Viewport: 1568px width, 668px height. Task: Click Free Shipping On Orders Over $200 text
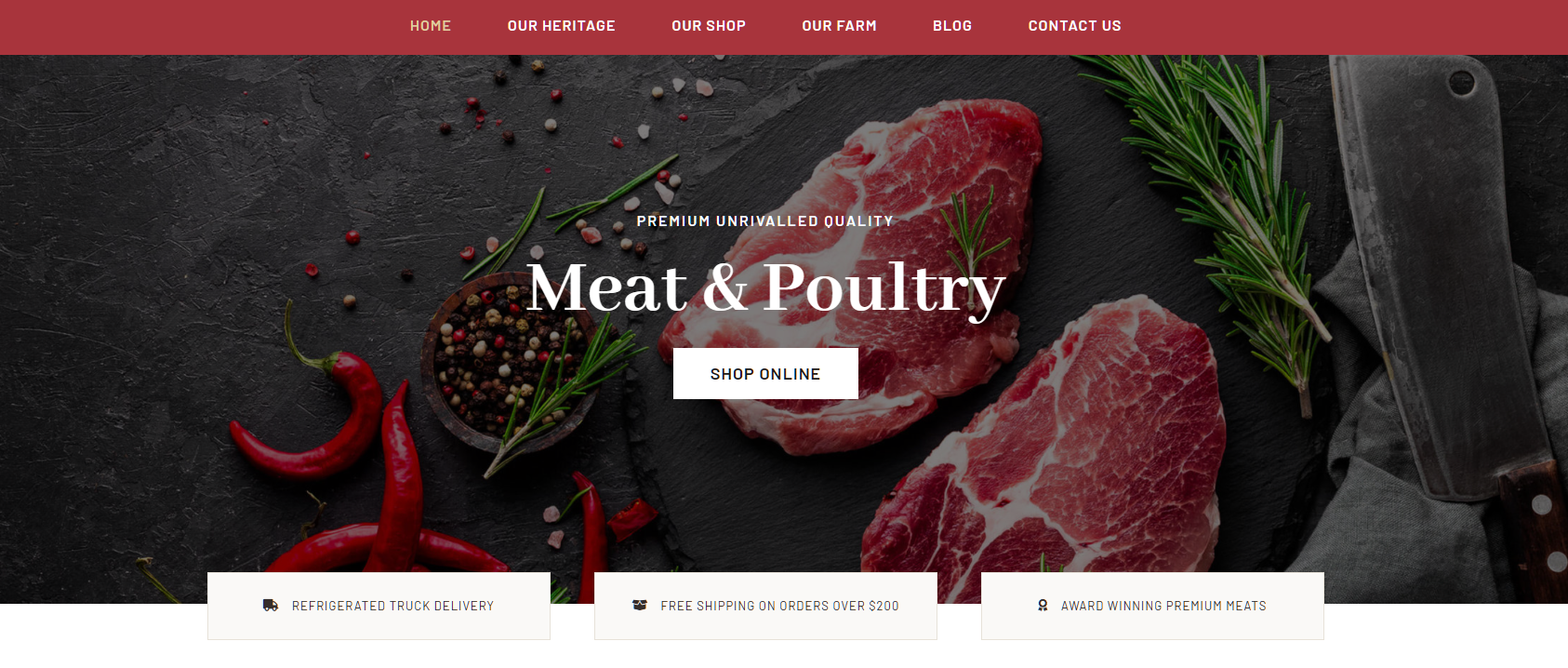tap(779, 606)
